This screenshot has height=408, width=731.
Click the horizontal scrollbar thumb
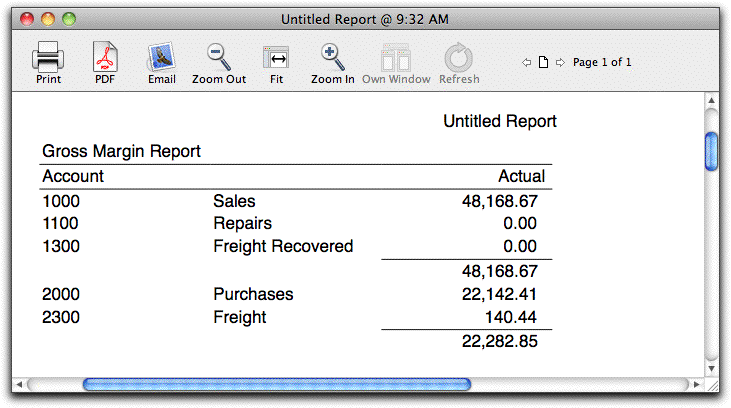[277, 385]
